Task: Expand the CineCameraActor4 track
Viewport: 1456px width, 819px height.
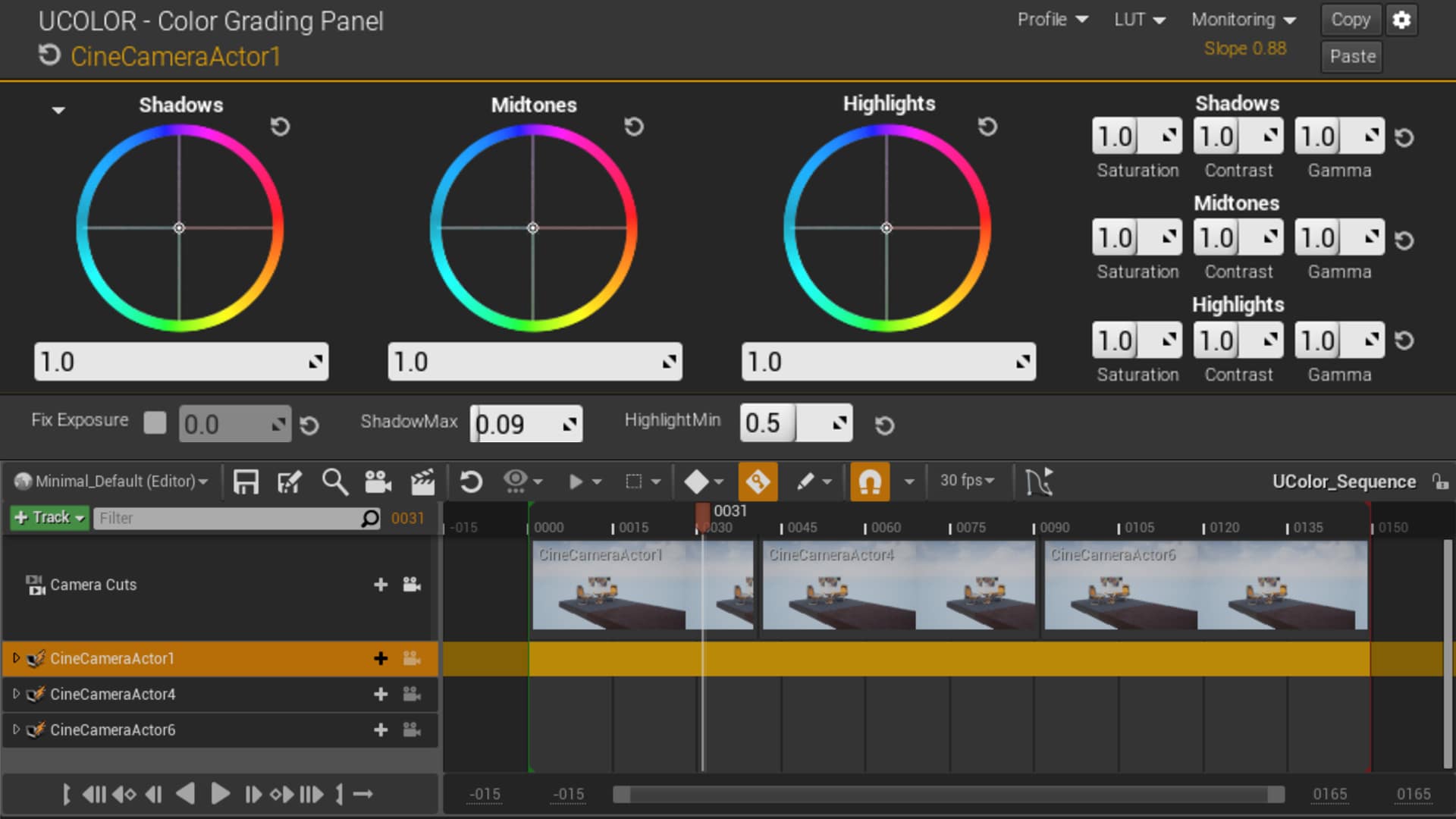Action: (15, 694)
